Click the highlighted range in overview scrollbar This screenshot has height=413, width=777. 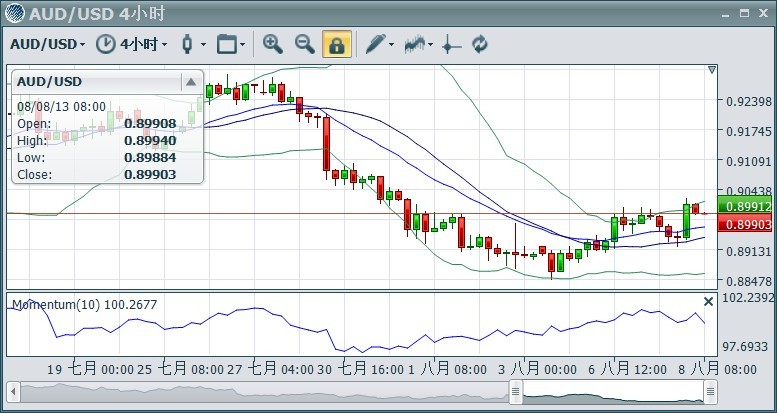click(613, 392)
